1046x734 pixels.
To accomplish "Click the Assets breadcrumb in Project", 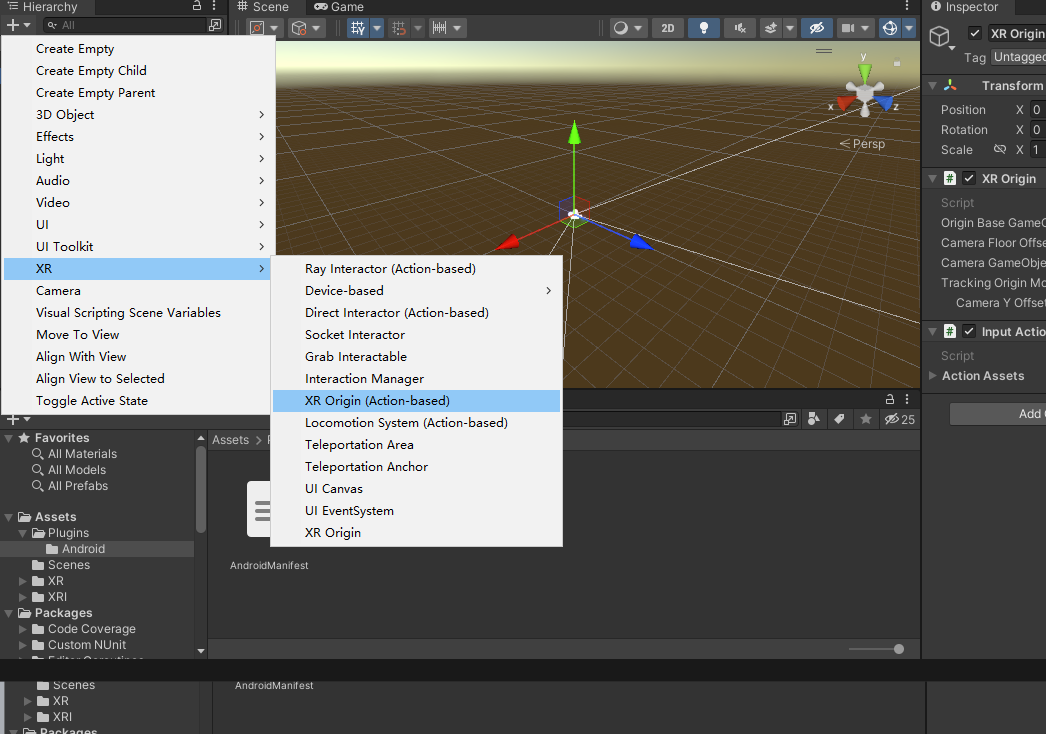I will pyautogui.click(x=230, y=440).
